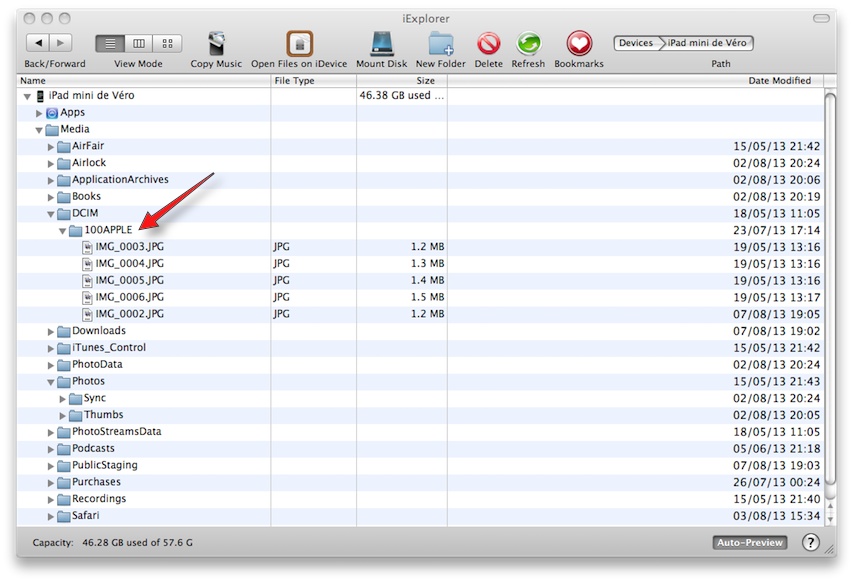Image resolution: width=854 pixels, height=582 pixels.
Task: Sort by the Size column header
Action: (x=402, y=81)
